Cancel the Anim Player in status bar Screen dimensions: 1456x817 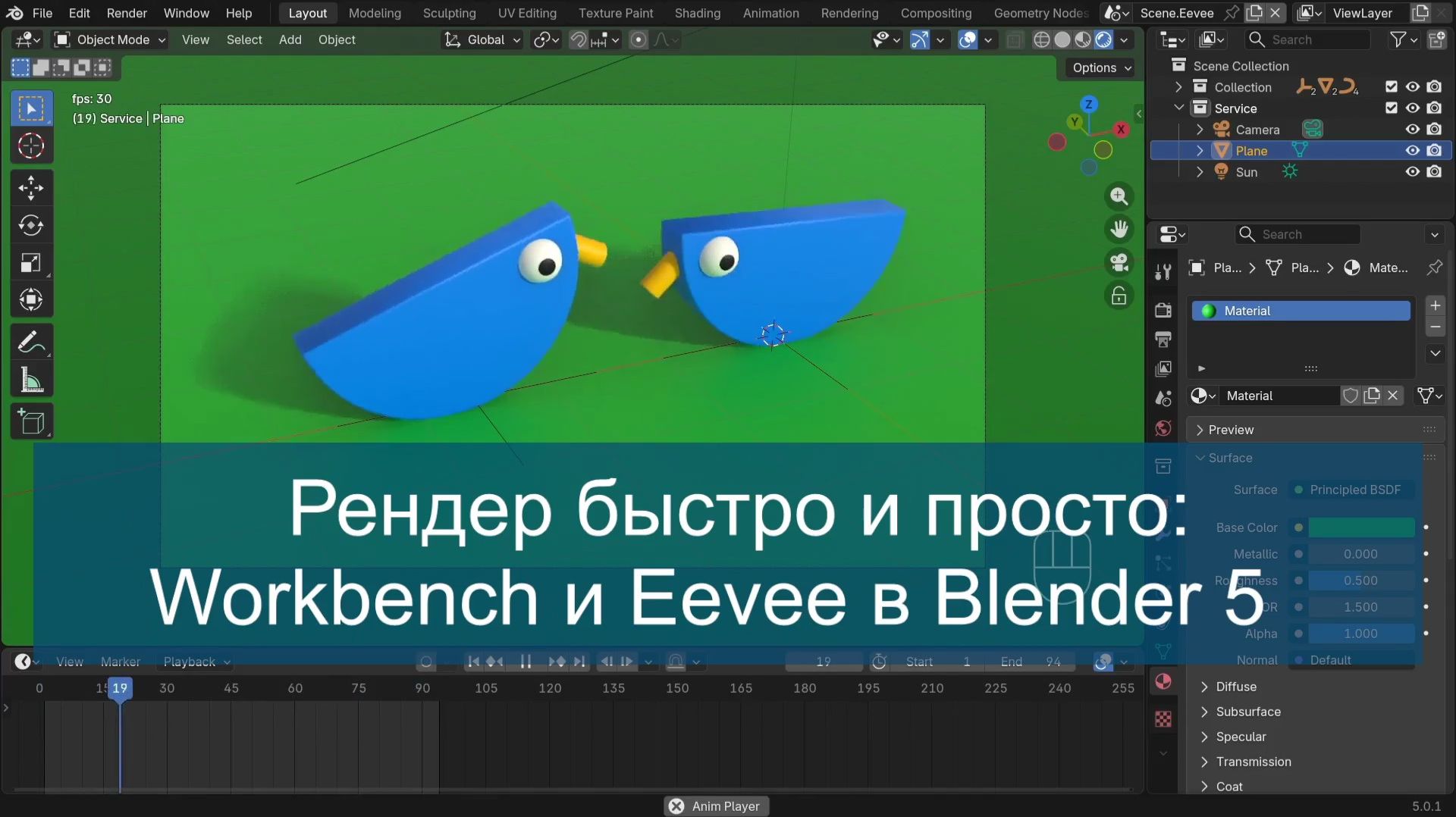[676, 806]
